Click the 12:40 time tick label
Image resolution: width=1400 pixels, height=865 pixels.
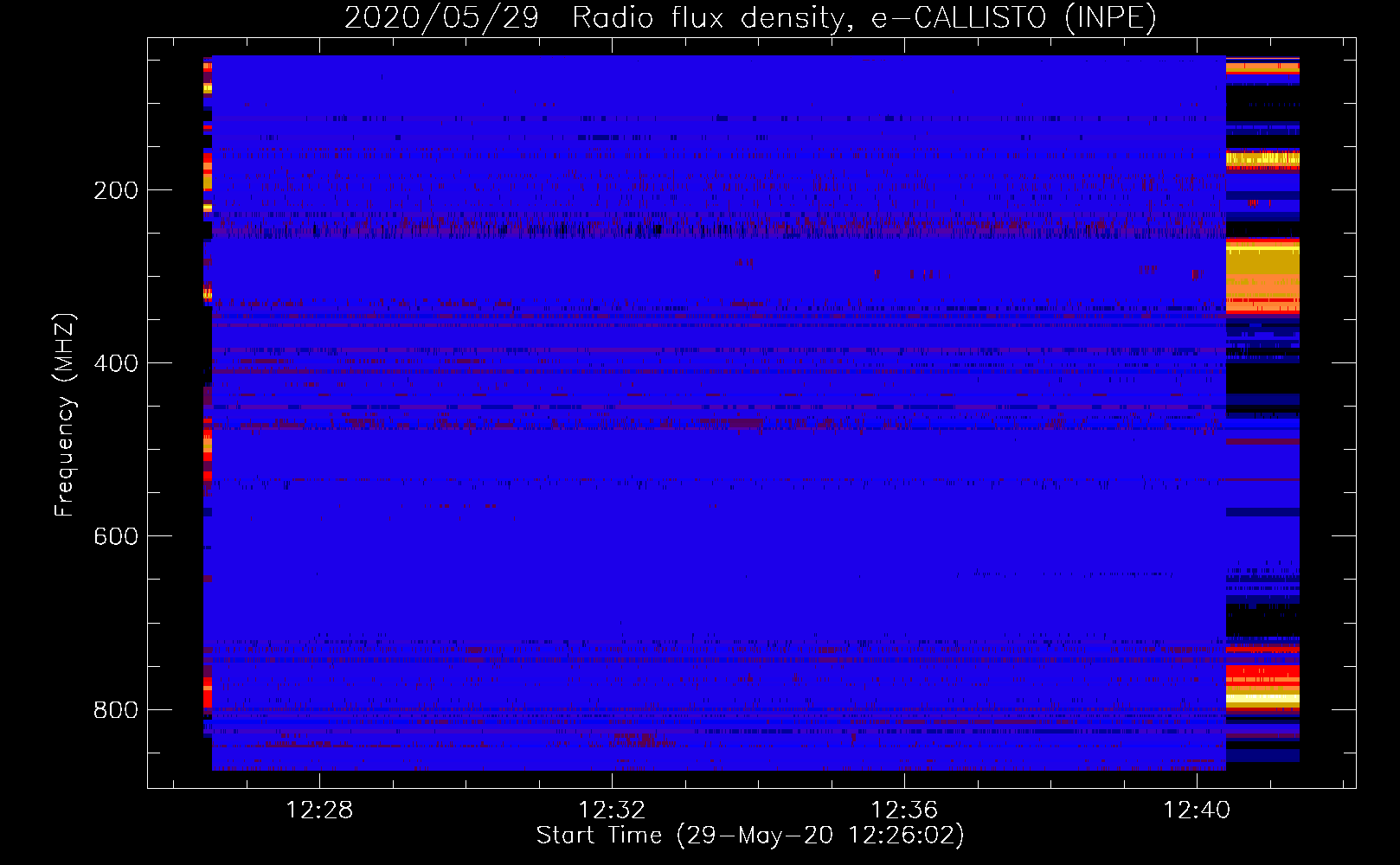coord(1197,810)
